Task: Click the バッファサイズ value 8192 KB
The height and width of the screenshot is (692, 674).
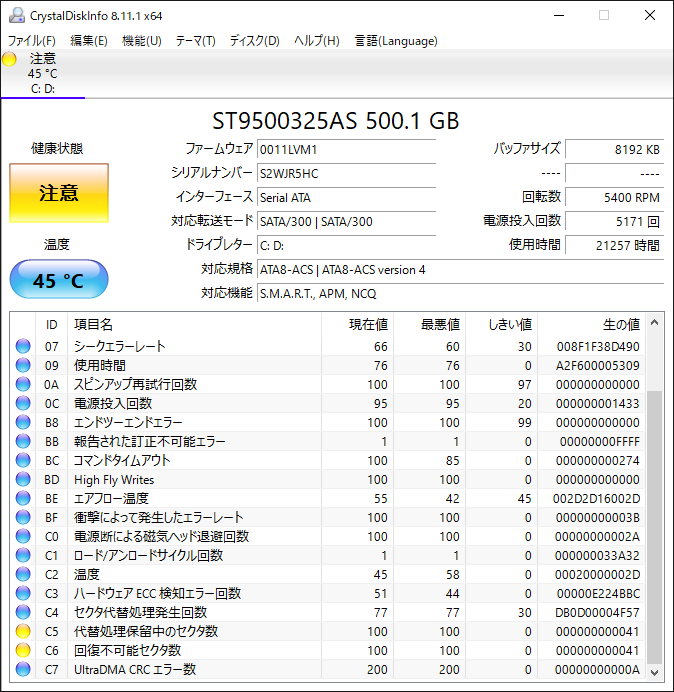Action: (x=614, y=149)
